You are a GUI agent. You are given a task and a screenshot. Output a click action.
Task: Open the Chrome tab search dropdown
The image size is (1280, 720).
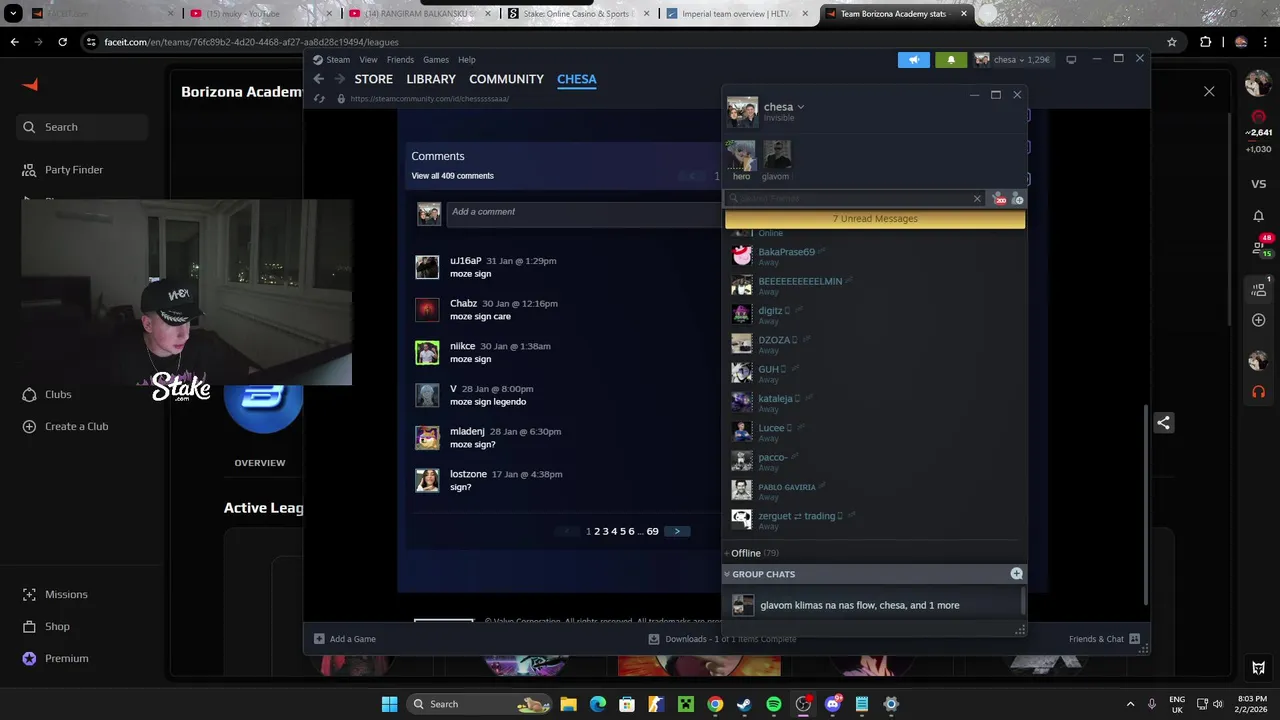[13, 14]
